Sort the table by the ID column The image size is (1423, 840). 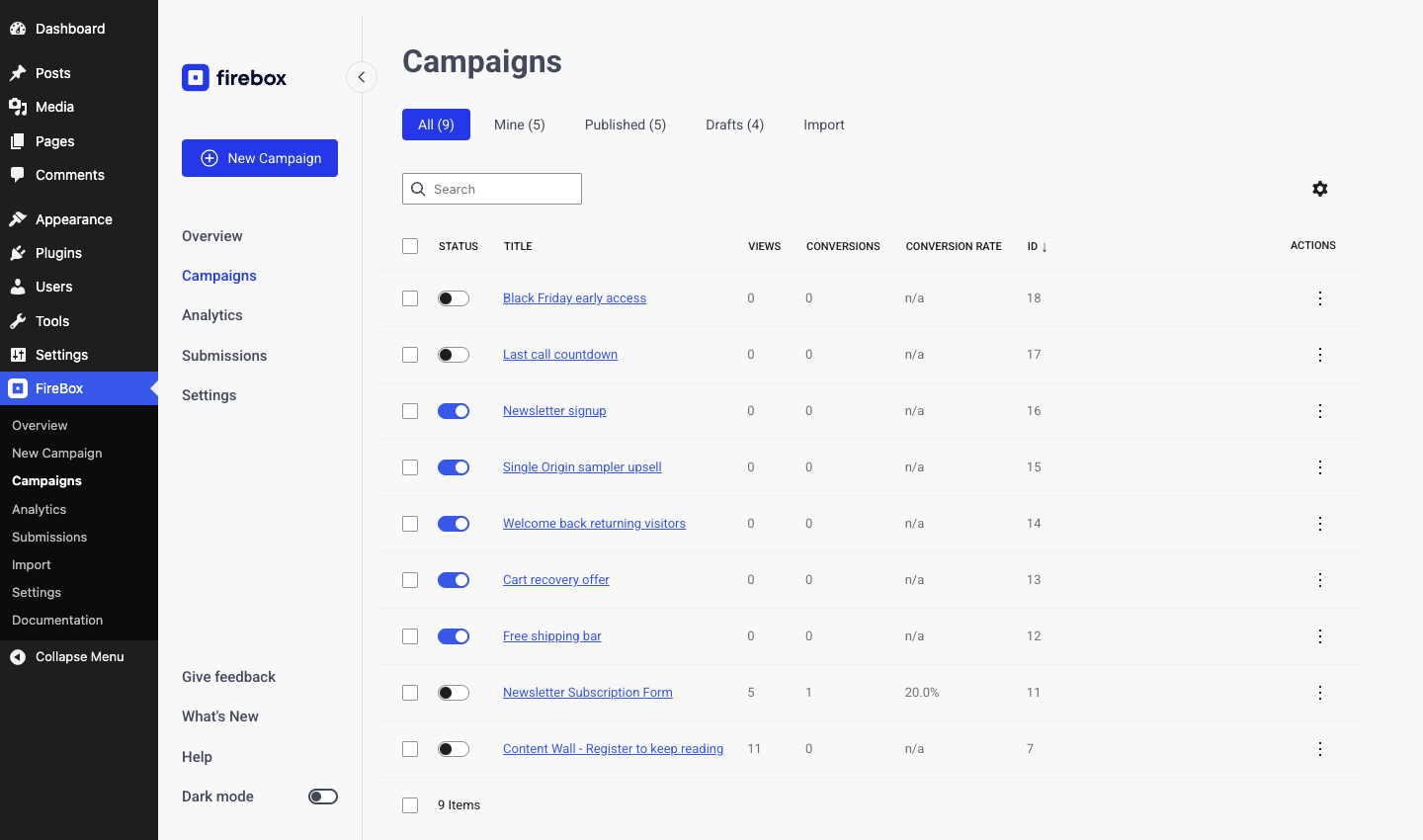(1037, 246)
